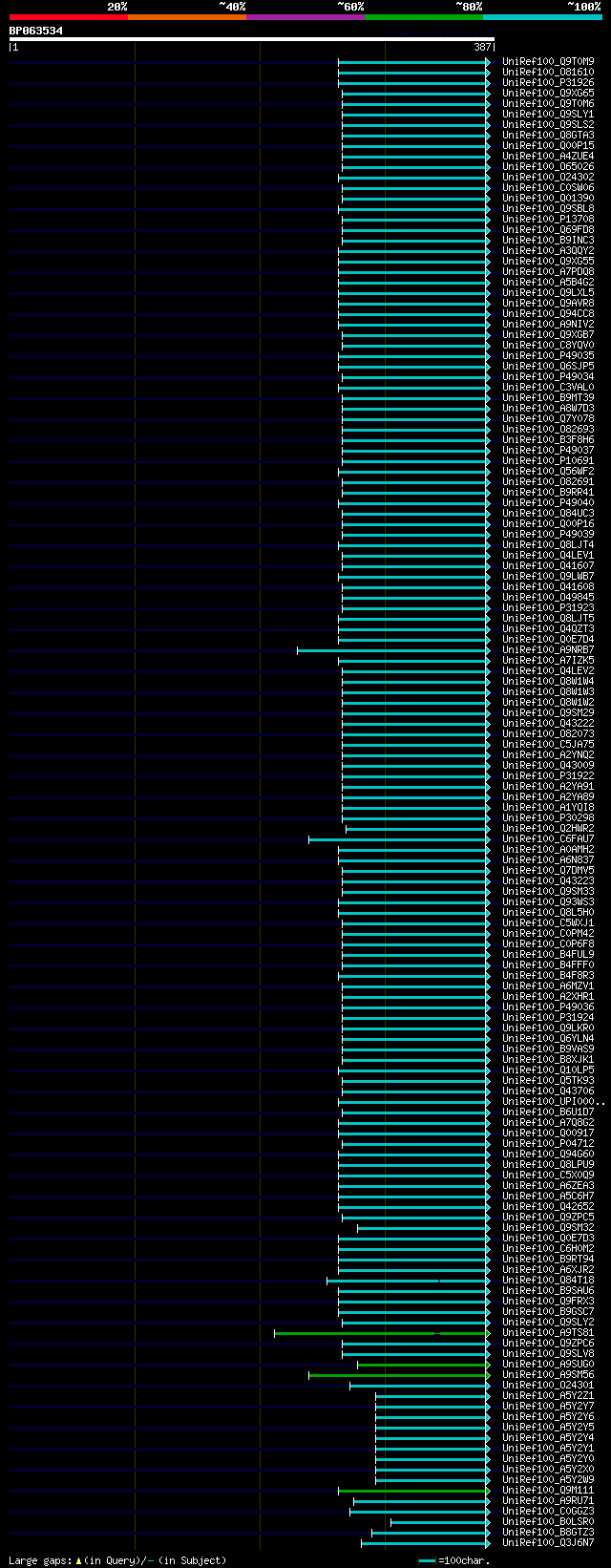Open hit UniRef100_P31926
This screenshot has height=1568, width=611.
pyautogui.click(x=548, y=82)
